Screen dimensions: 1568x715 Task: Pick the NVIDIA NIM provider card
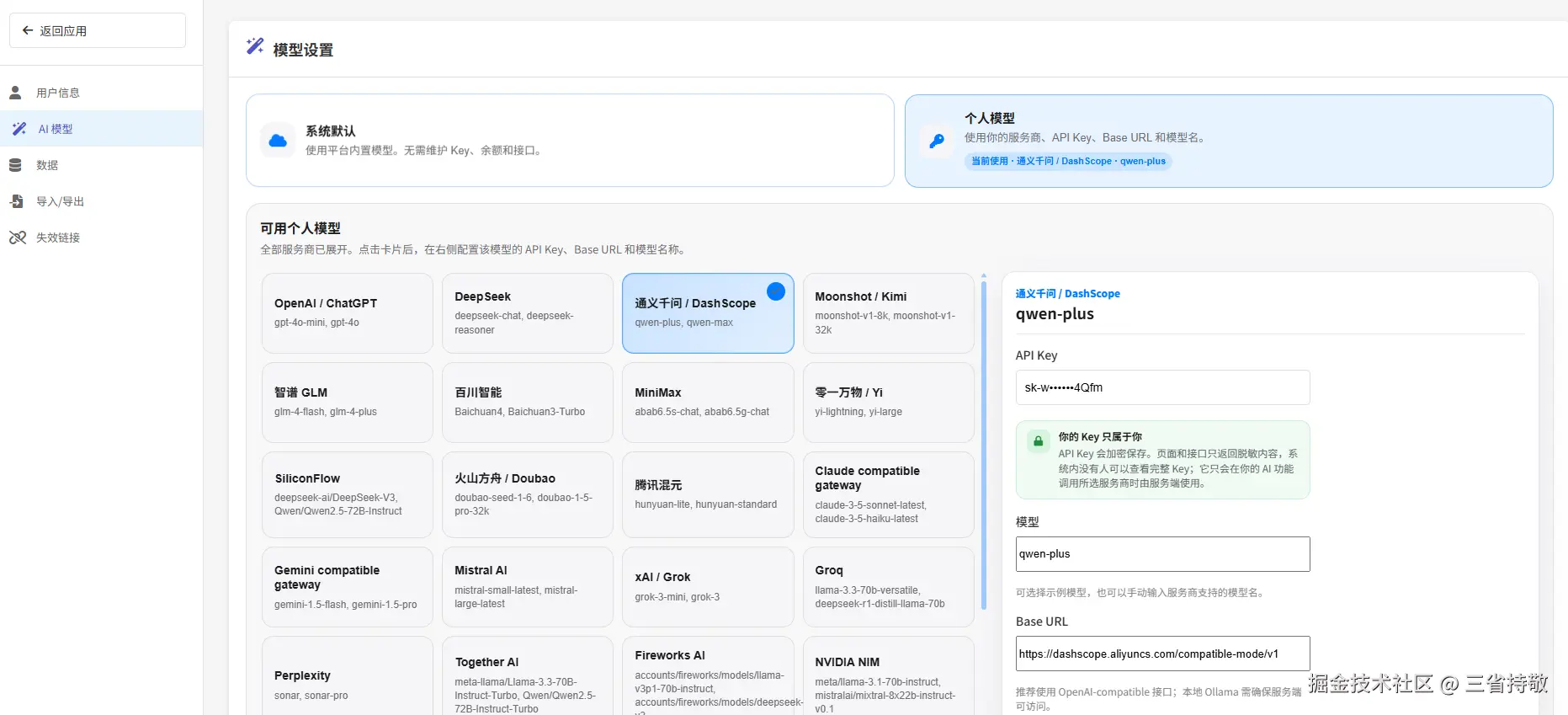[x=889, y=675]
